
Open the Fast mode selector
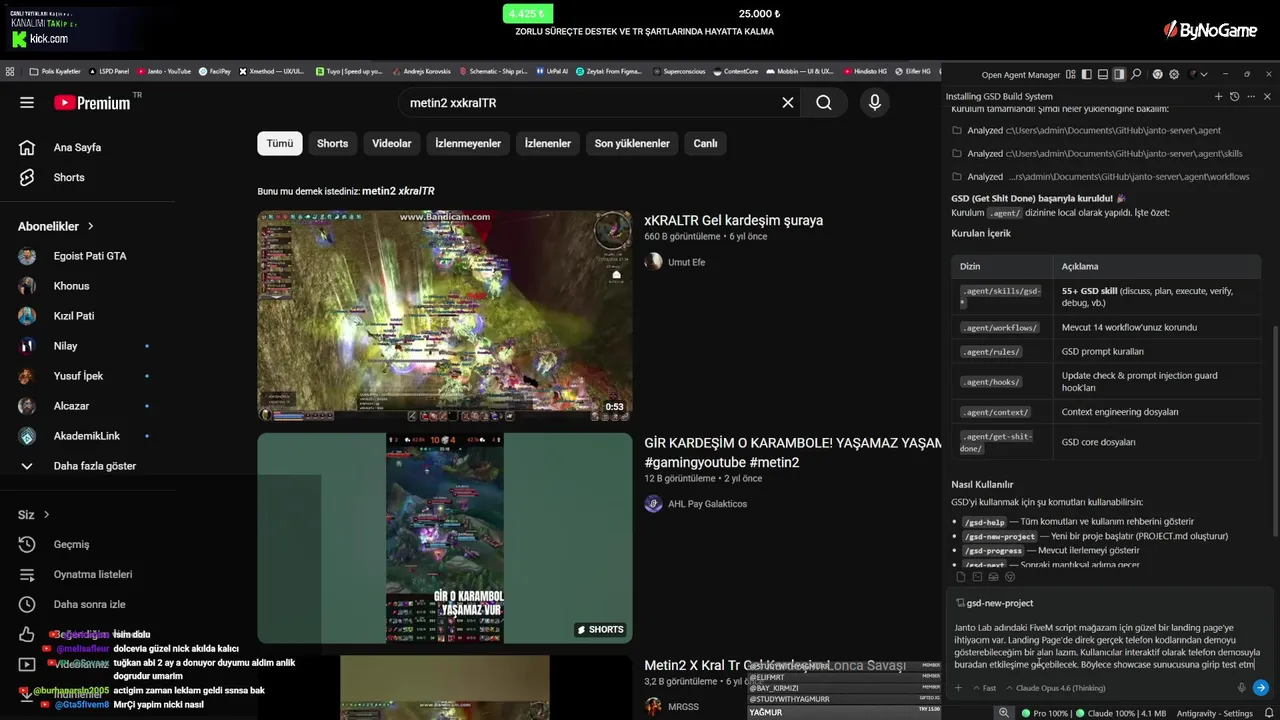tap(985, 688)
